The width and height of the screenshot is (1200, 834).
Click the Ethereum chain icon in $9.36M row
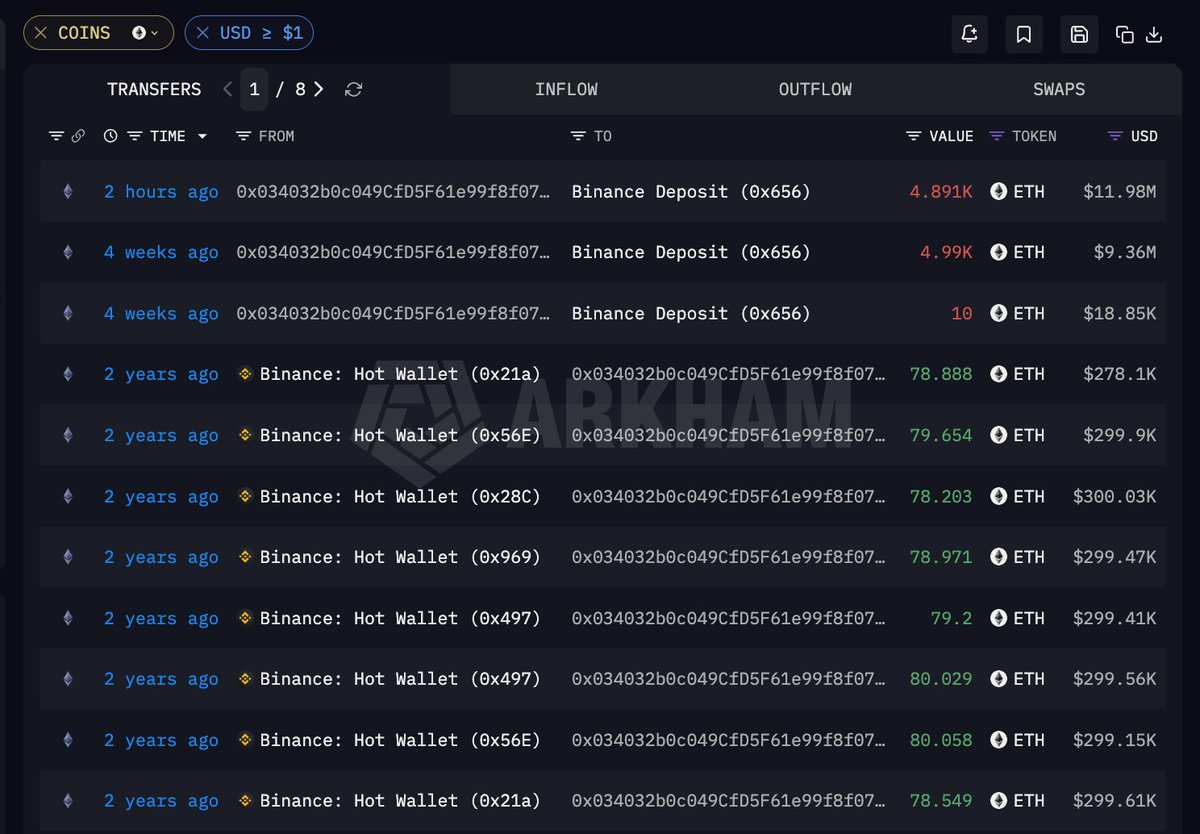point(68,252)
